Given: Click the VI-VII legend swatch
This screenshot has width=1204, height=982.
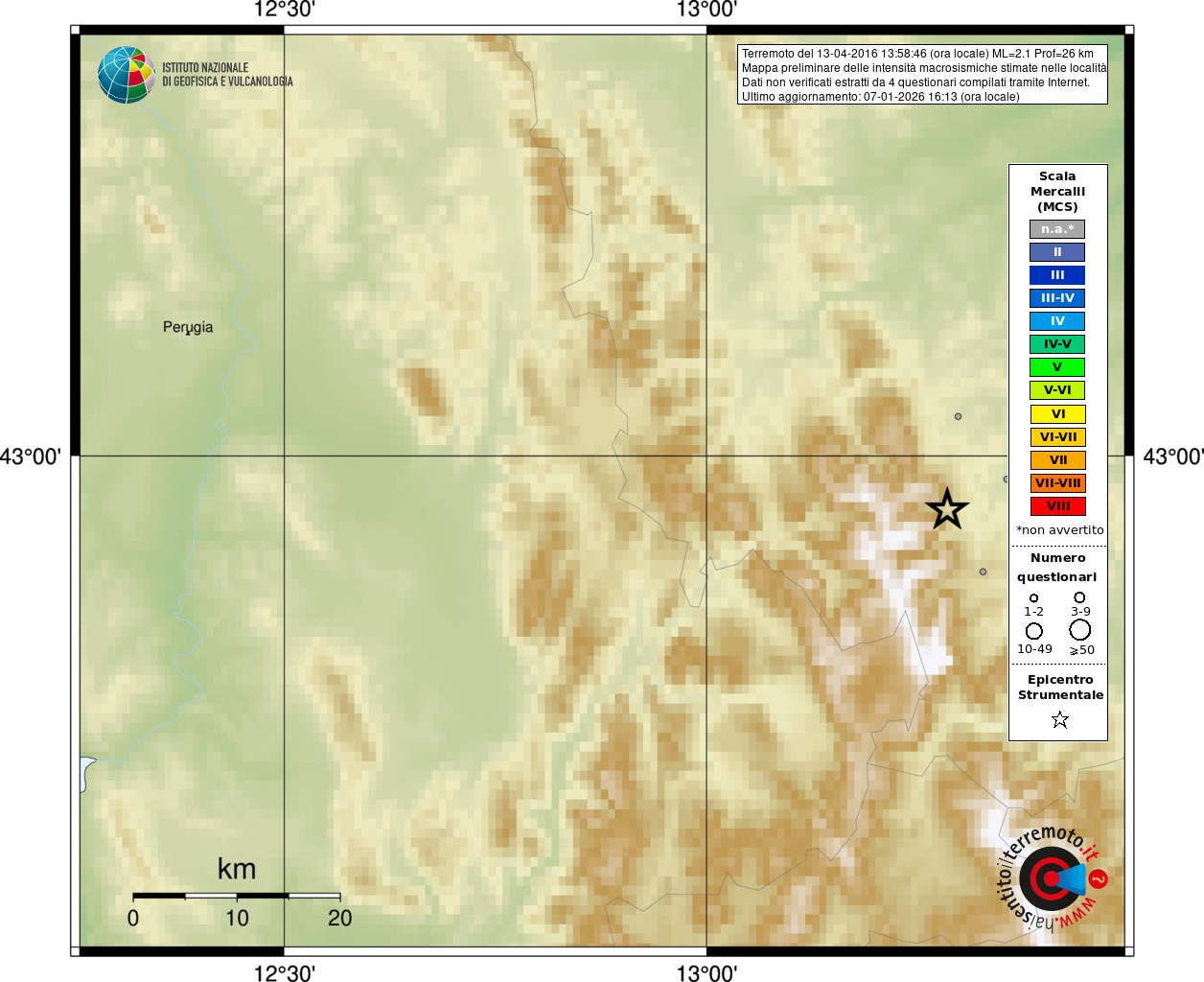Looking at the screenshot, I should [x=1057, y=437].
